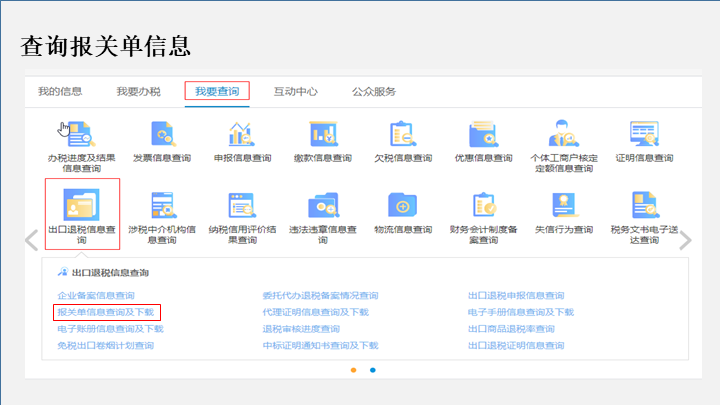Open 代理证明信息查询及下载 link
The image size is (720, 405).
[x=315, y=312]
